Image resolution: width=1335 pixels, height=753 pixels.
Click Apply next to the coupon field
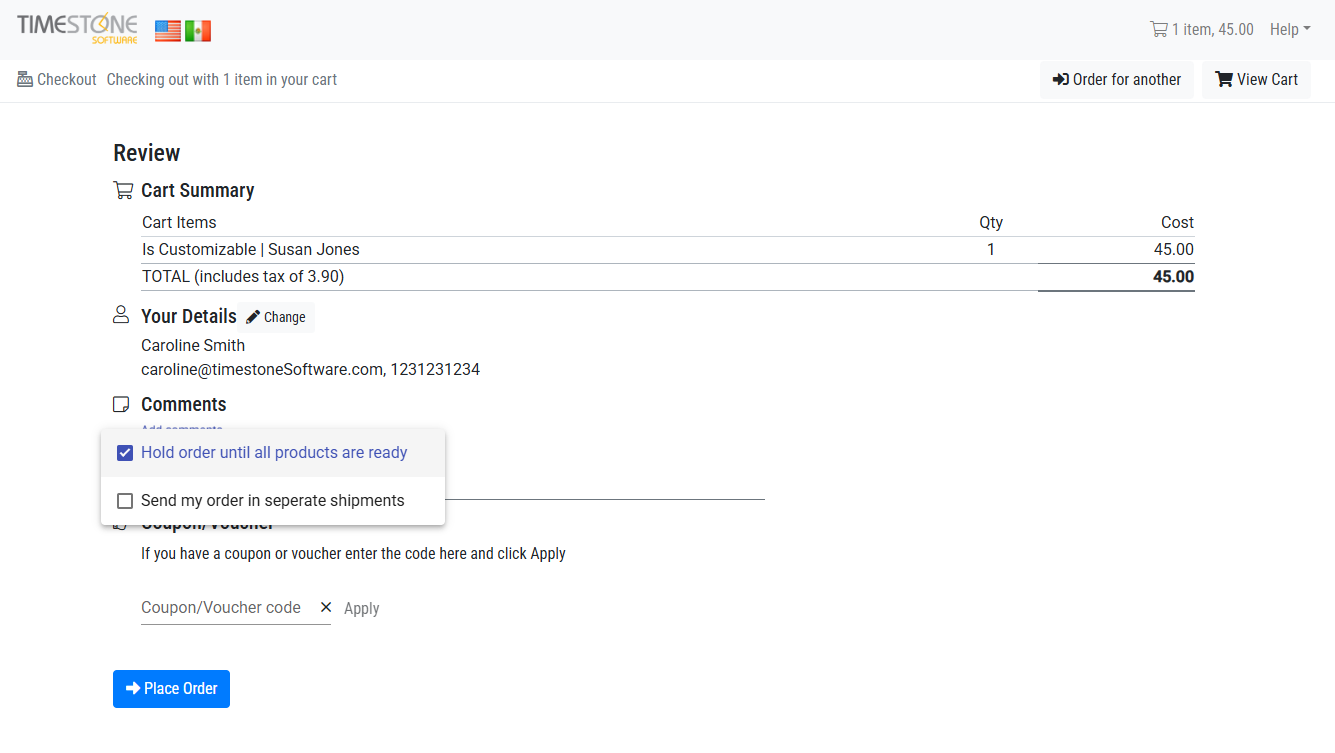pyautogui.click(x=361, y=607)
